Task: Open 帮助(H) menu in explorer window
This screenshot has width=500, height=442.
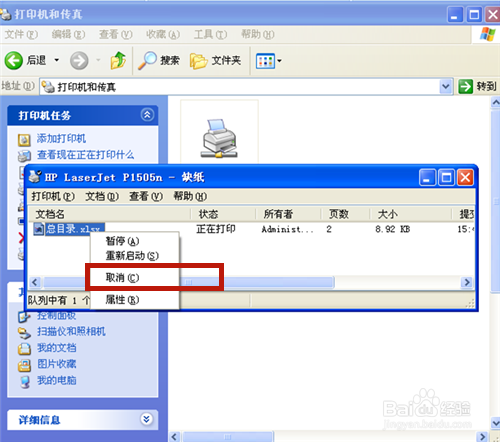Action: [x=257, y=34]
